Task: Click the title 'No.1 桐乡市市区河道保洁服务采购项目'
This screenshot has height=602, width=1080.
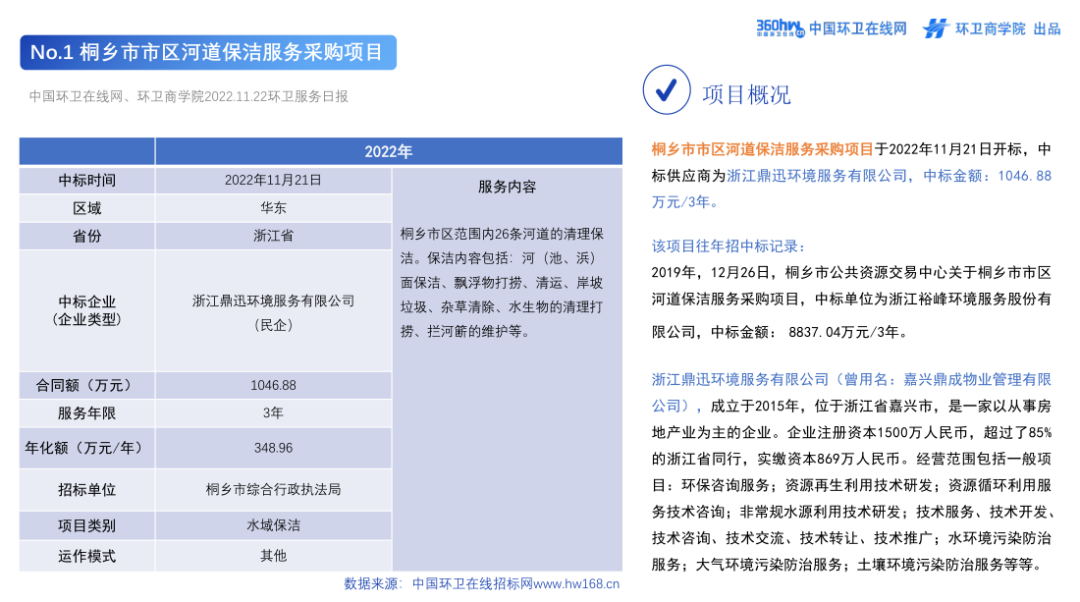Action: 207,52
